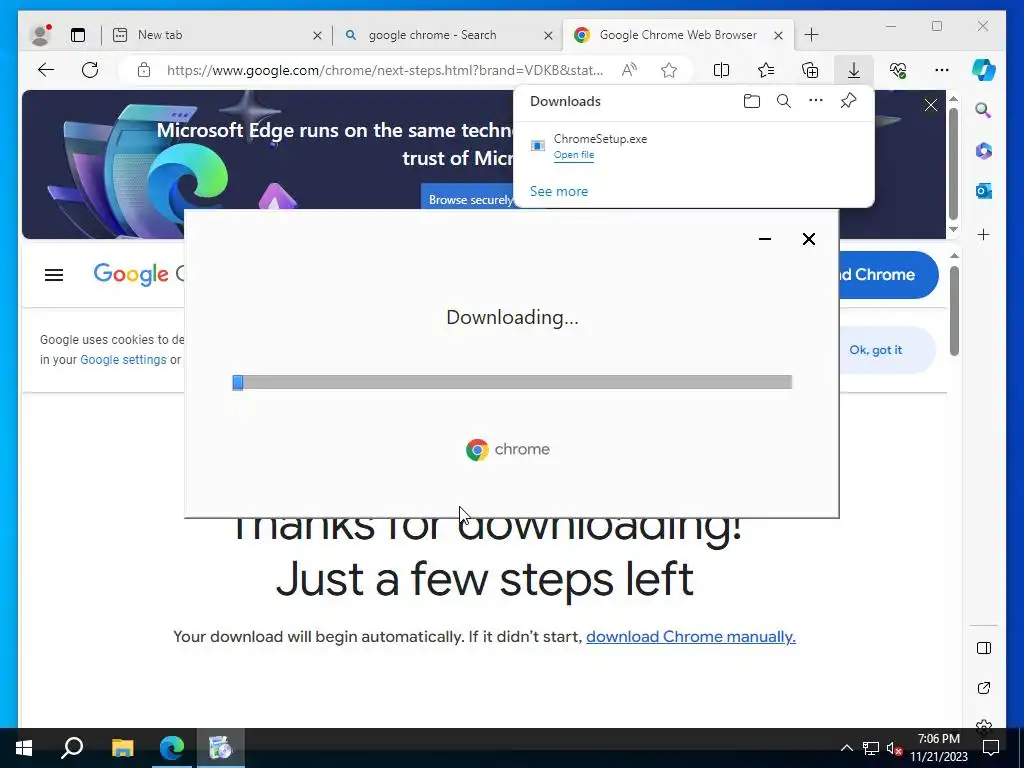
Task: Search downloads with magnifier icon
Action: click(x=784, y=101)
